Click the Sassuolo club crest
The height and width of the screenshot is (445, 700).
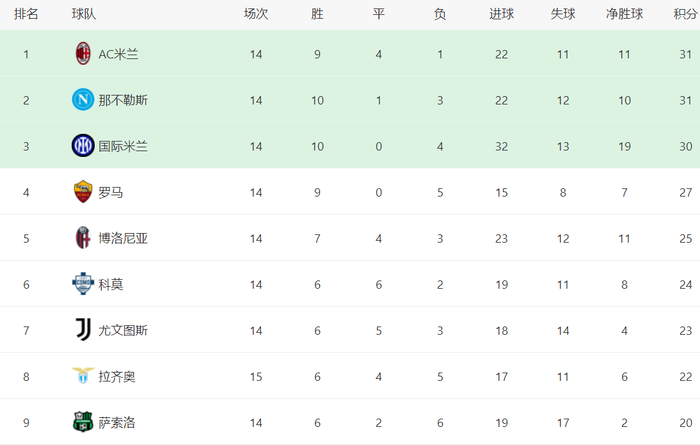pyautogui.click(x=83, y=422)
